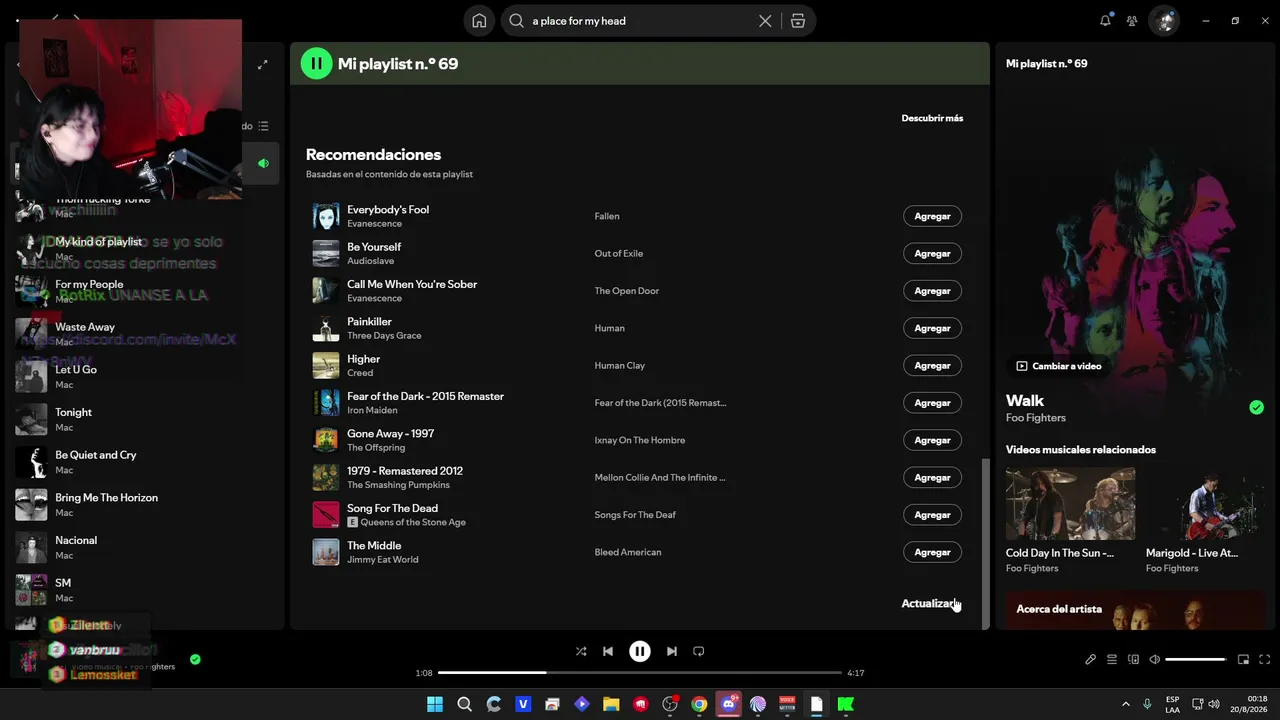The width and height of the screenshot is (1280, 720).
Task: Go to artist Iron Maiden
Action: 372,410
